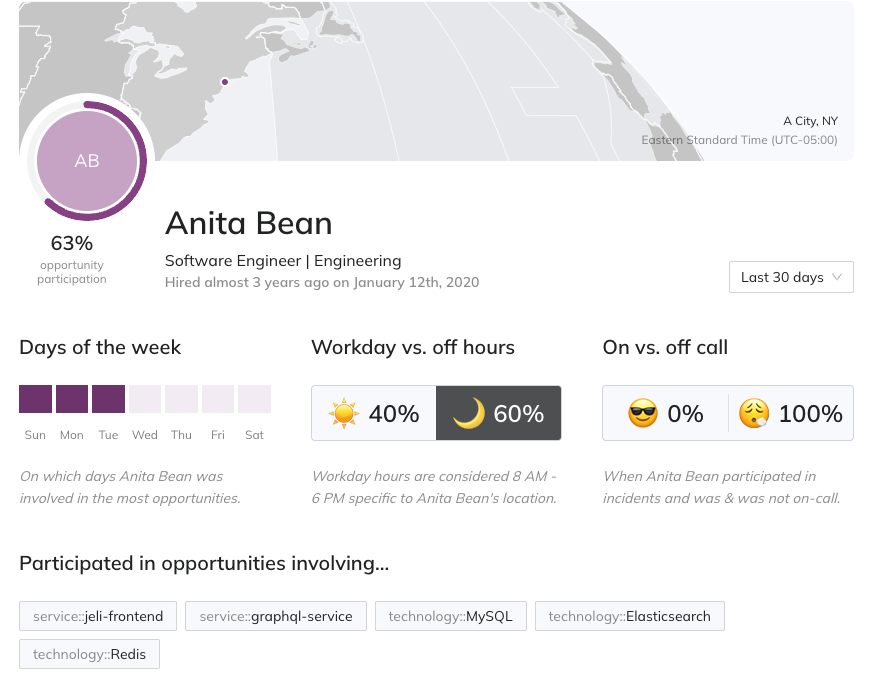Open the technology::MySQL tag

point(450,616)
